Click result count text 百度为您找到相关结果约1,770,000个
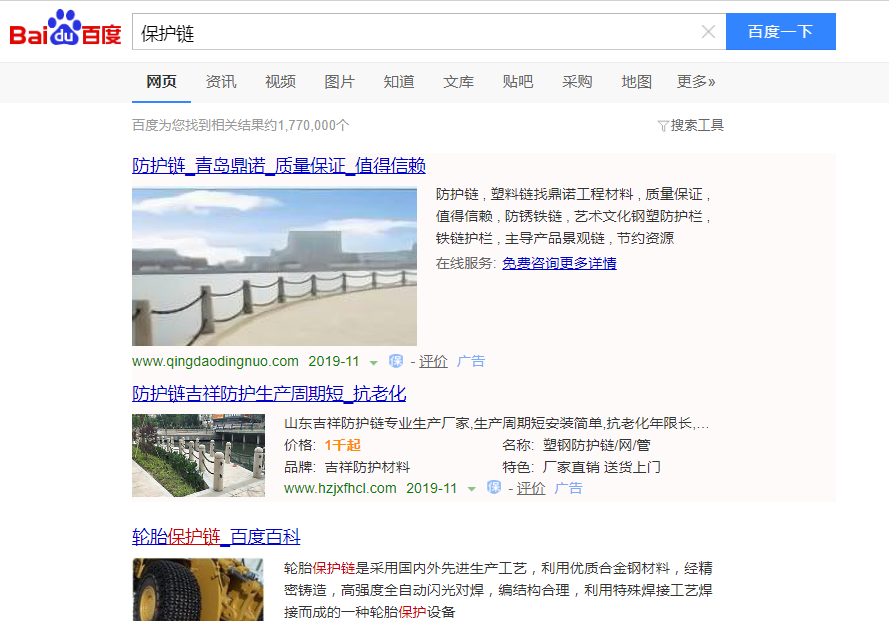This screenshot has height=621, width=889. click(240, 125)
